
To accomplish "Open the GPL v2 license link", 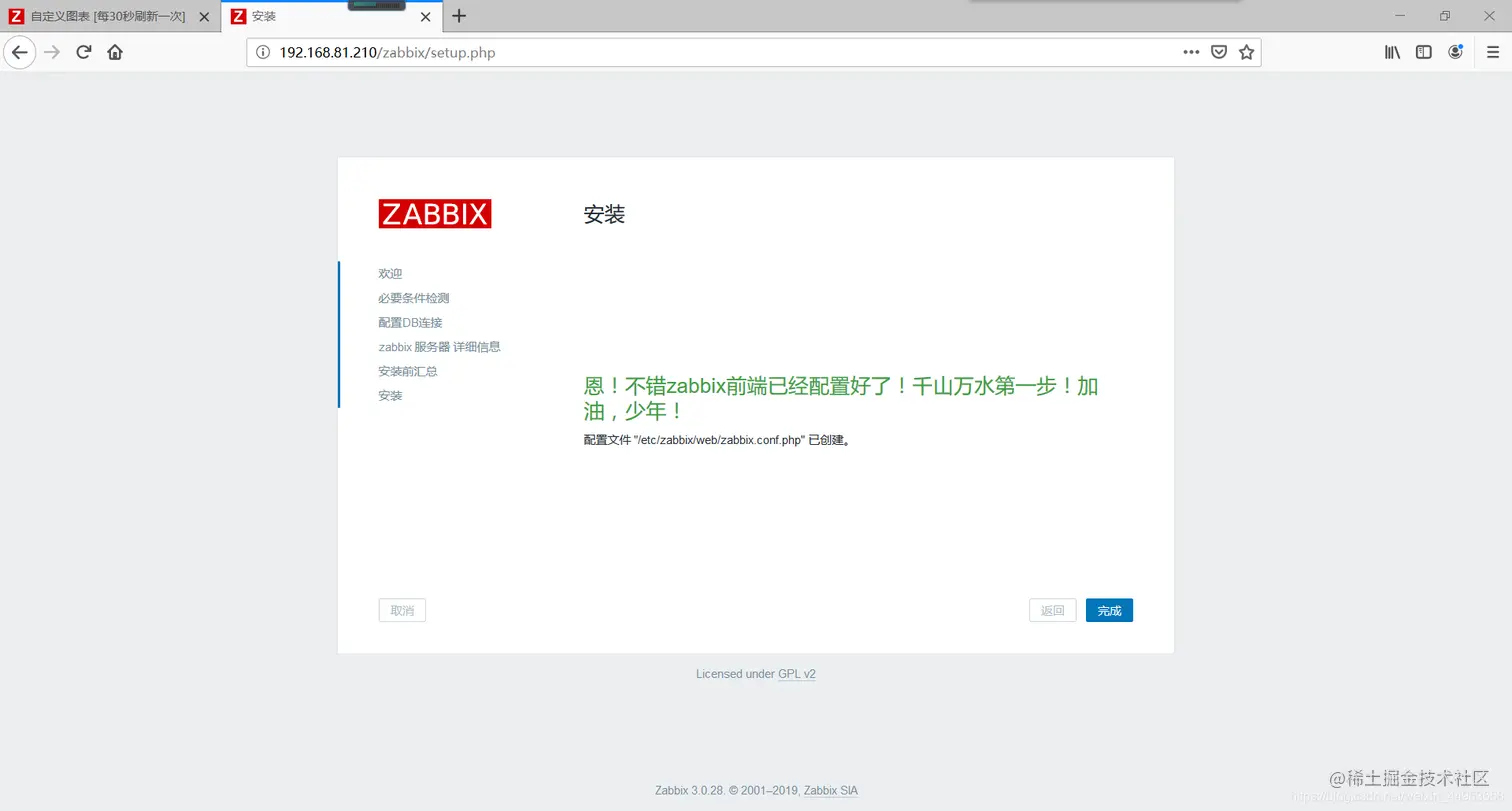I will pos(797,674).
